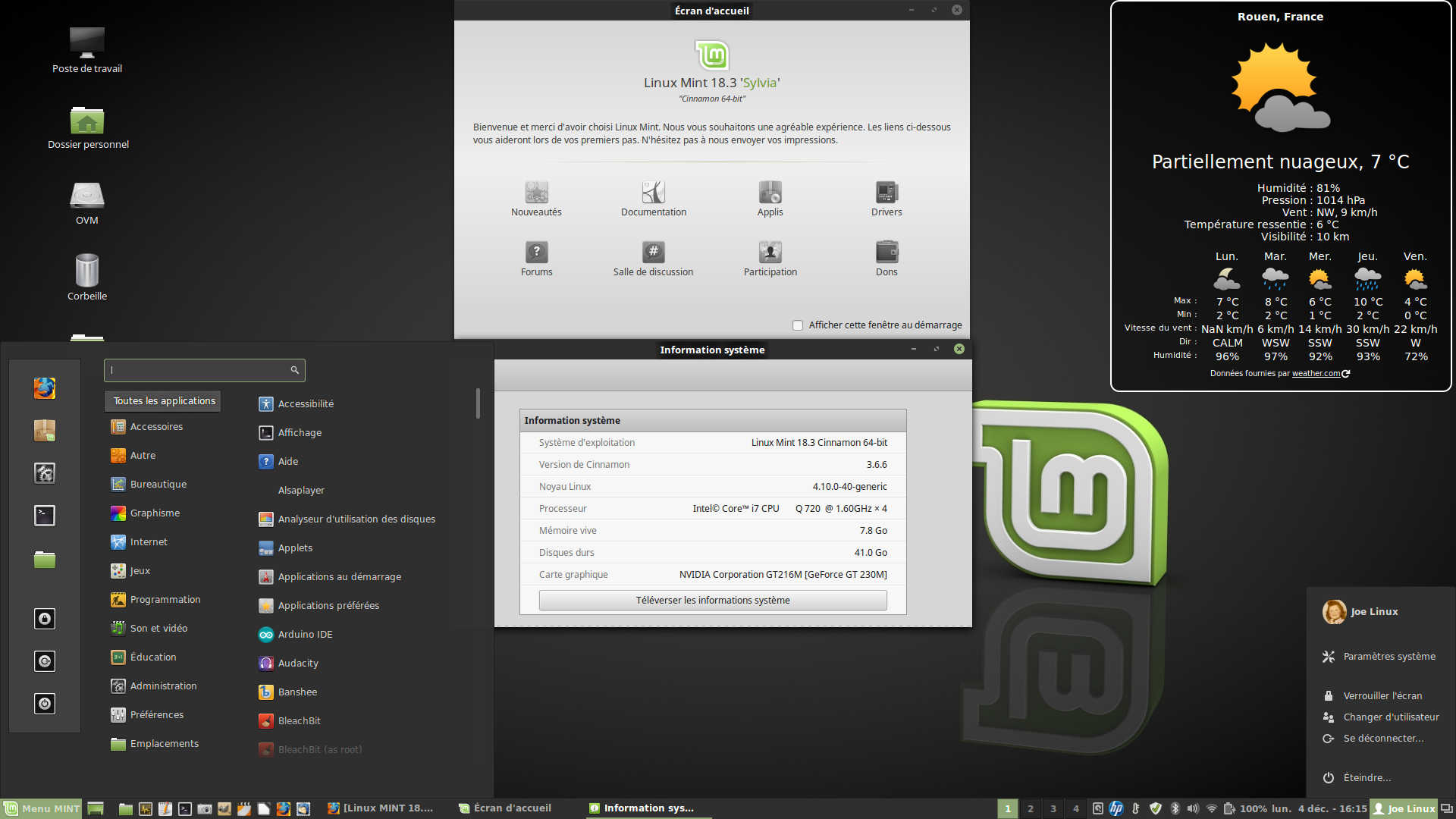The height and width of the screenshot is (819, 1456).
Task: Launch Audacity from applications list
Action: tap(289, 664)
